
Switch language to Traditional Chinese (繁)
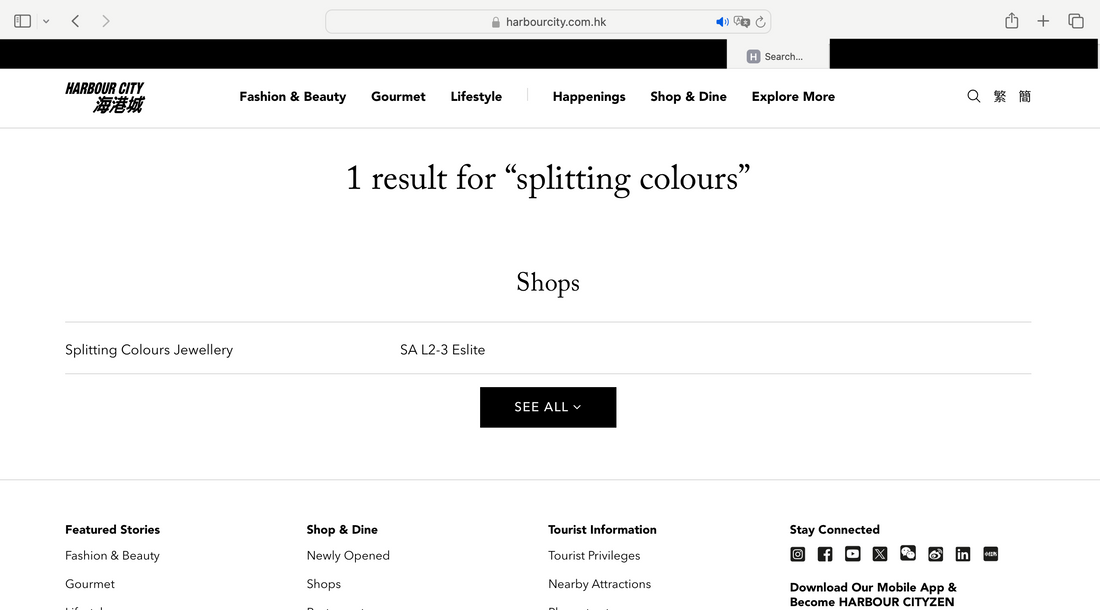click(1000, 97)
